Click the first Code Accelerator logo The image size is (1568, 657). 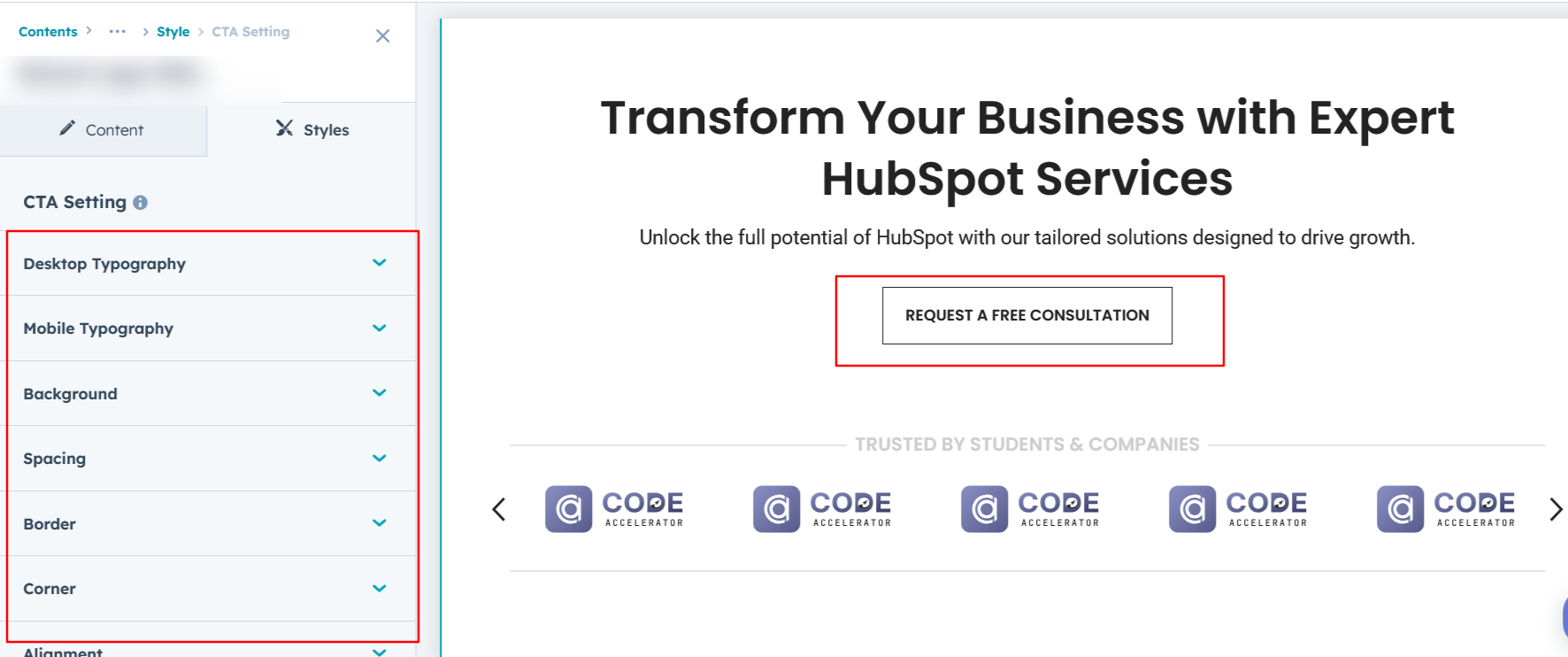(x=614, y=509)
